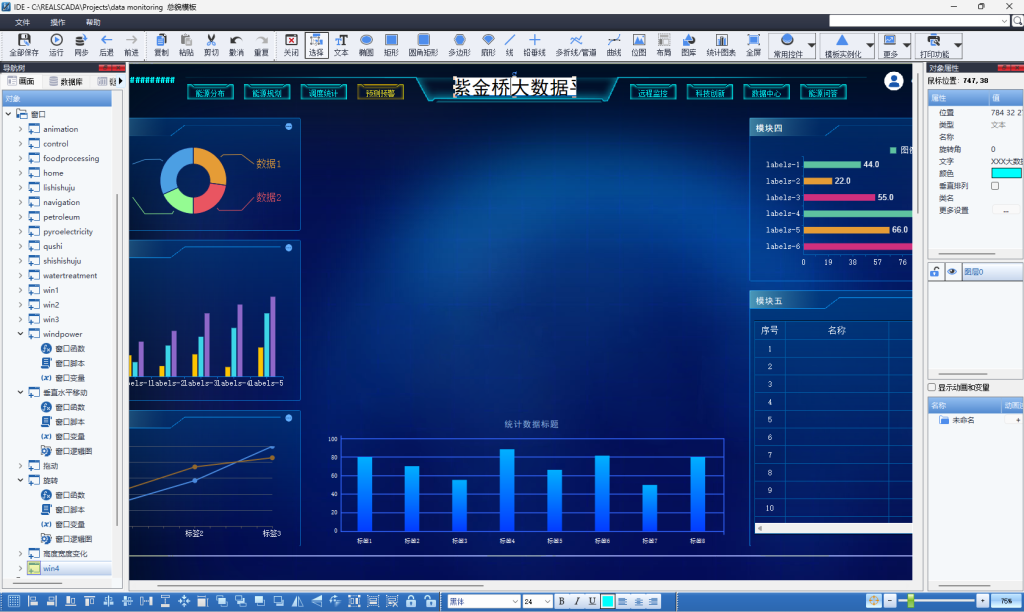Click the cyan 颜色 swatch in properties
Screen dimensions: 1024x612
[x=1005, y=173]
